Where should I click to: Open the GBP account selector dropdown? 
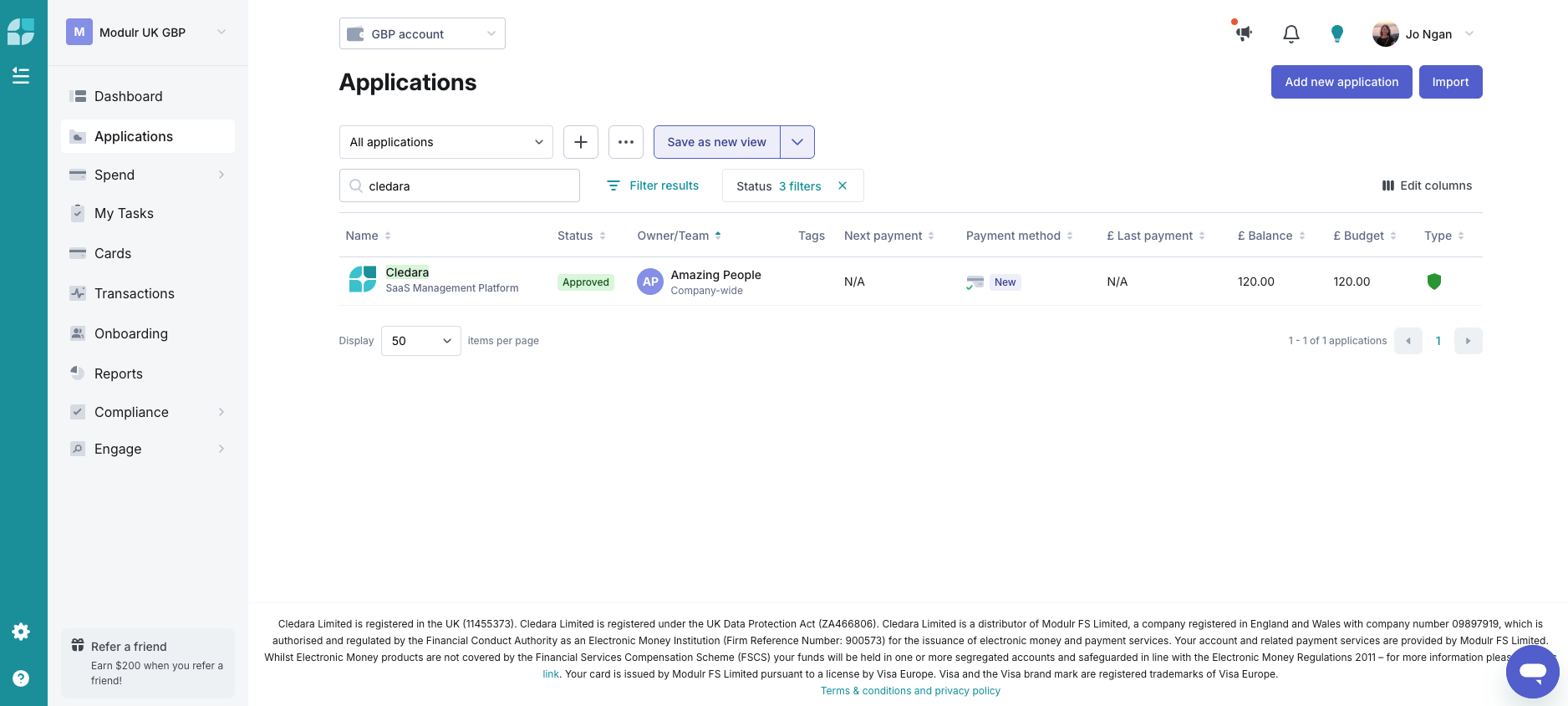(422, 33)
